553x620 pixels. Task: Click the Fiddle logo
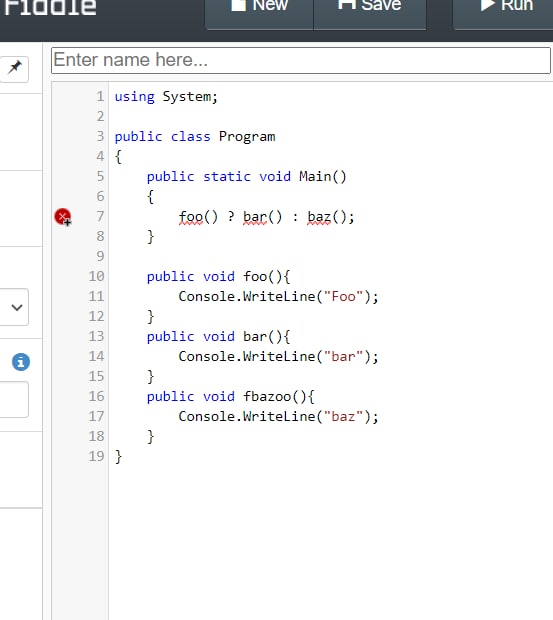coord(50,8)
